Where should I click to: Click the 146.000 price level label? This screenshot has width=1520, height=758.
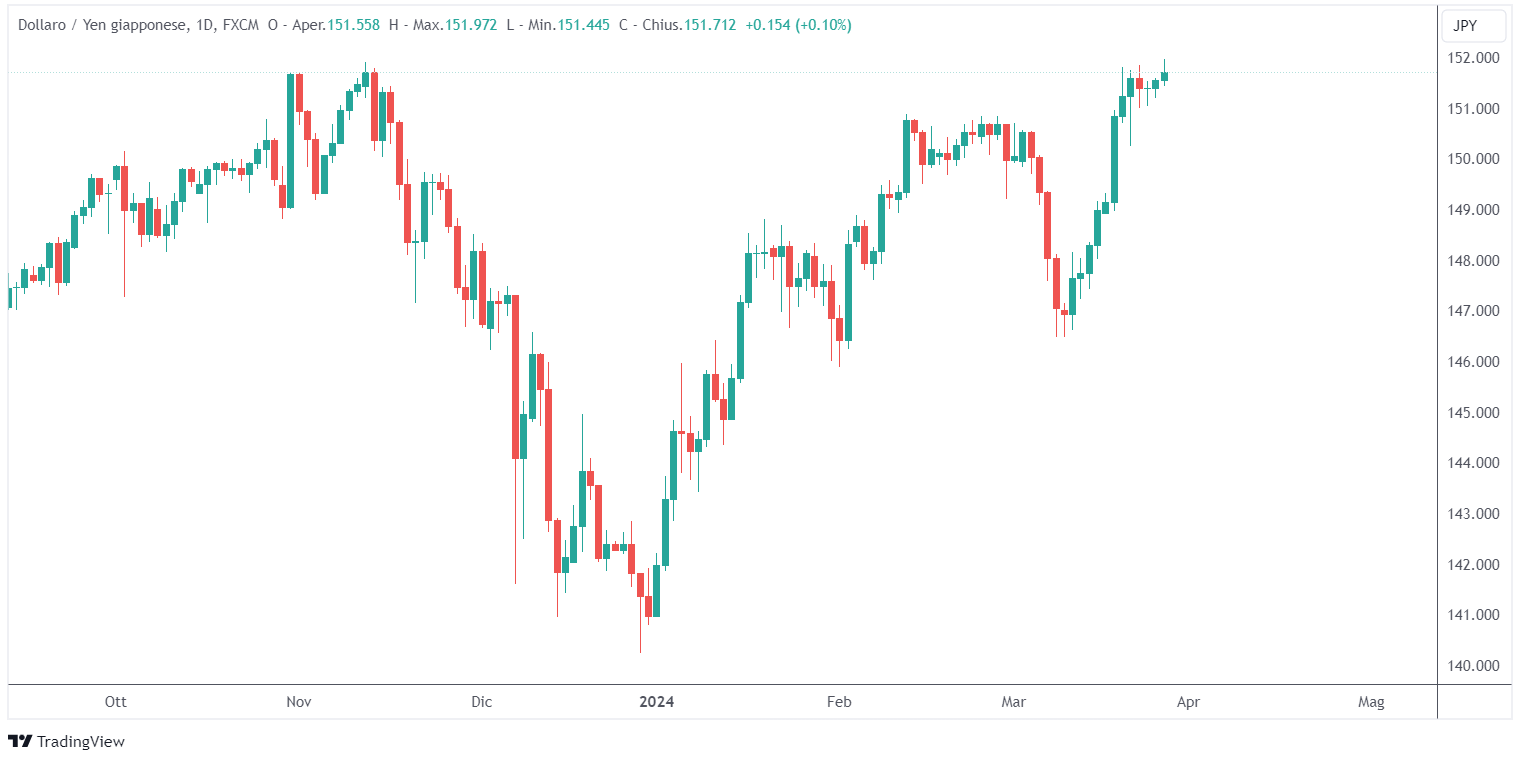click(1474, 362)
